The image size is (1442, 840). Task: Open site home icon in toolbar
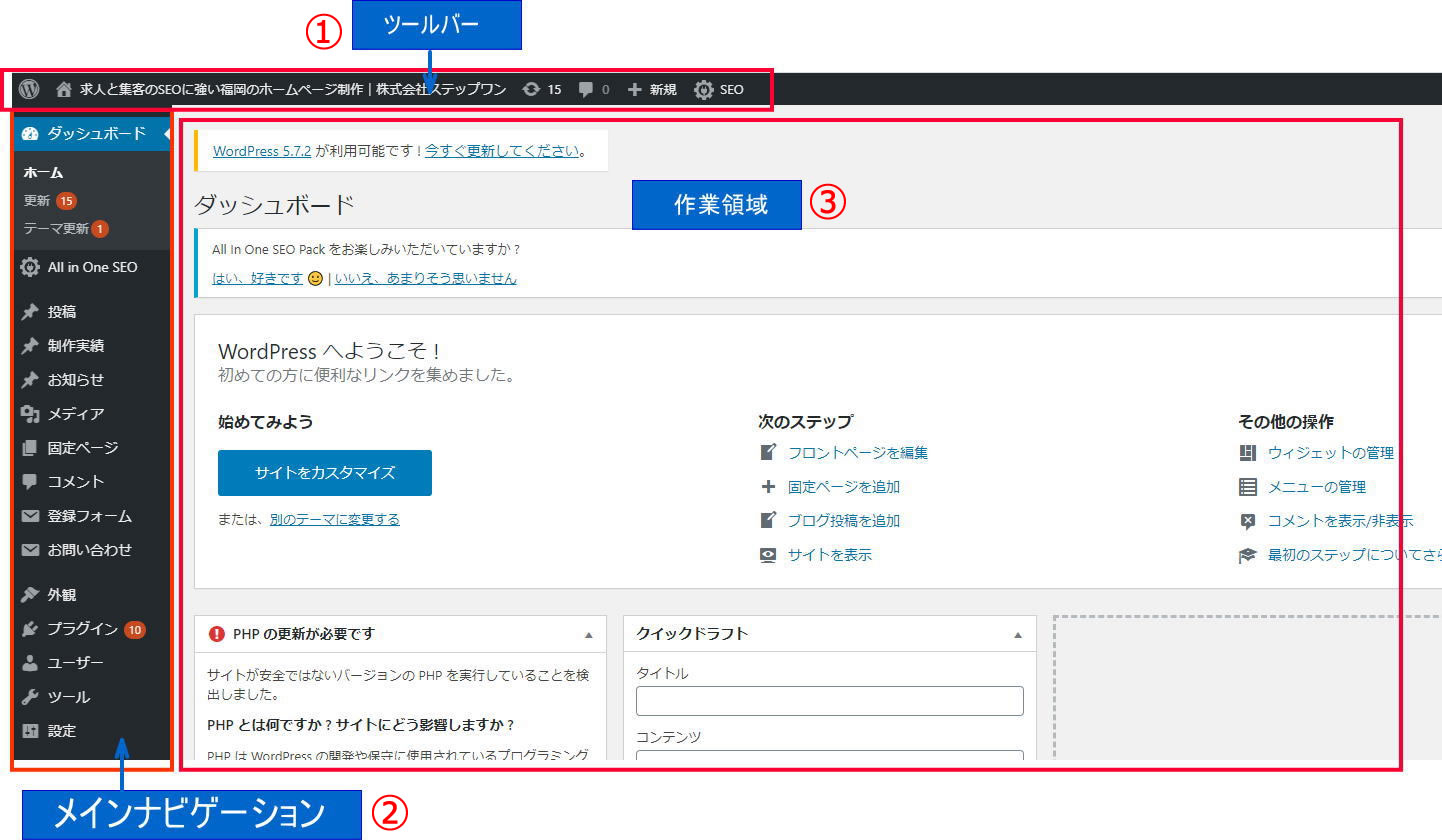point(64,89)
